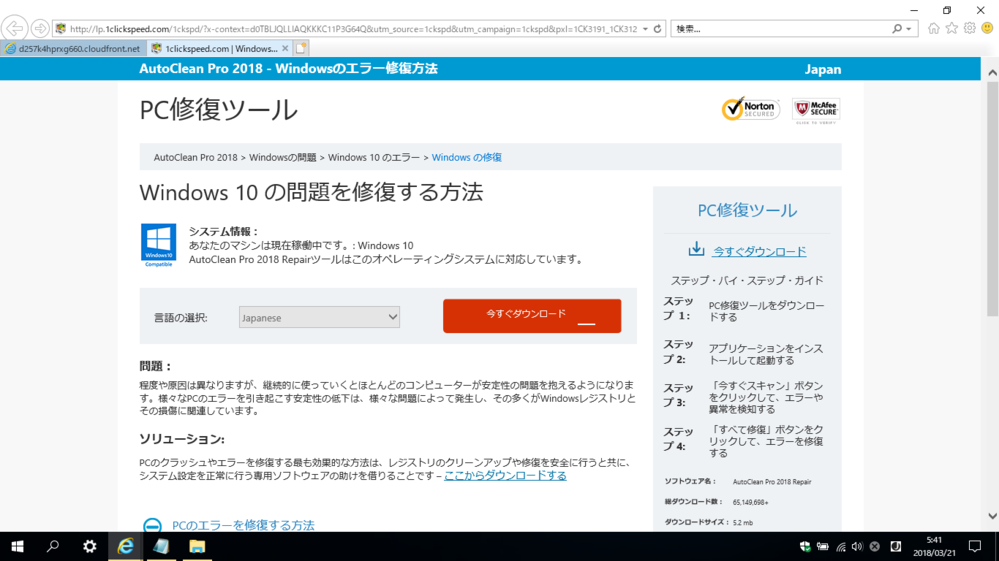999x561 pixels.
Task: Click the PCのエラーを修復する方法 heading
Action: [x=243, y=525]
